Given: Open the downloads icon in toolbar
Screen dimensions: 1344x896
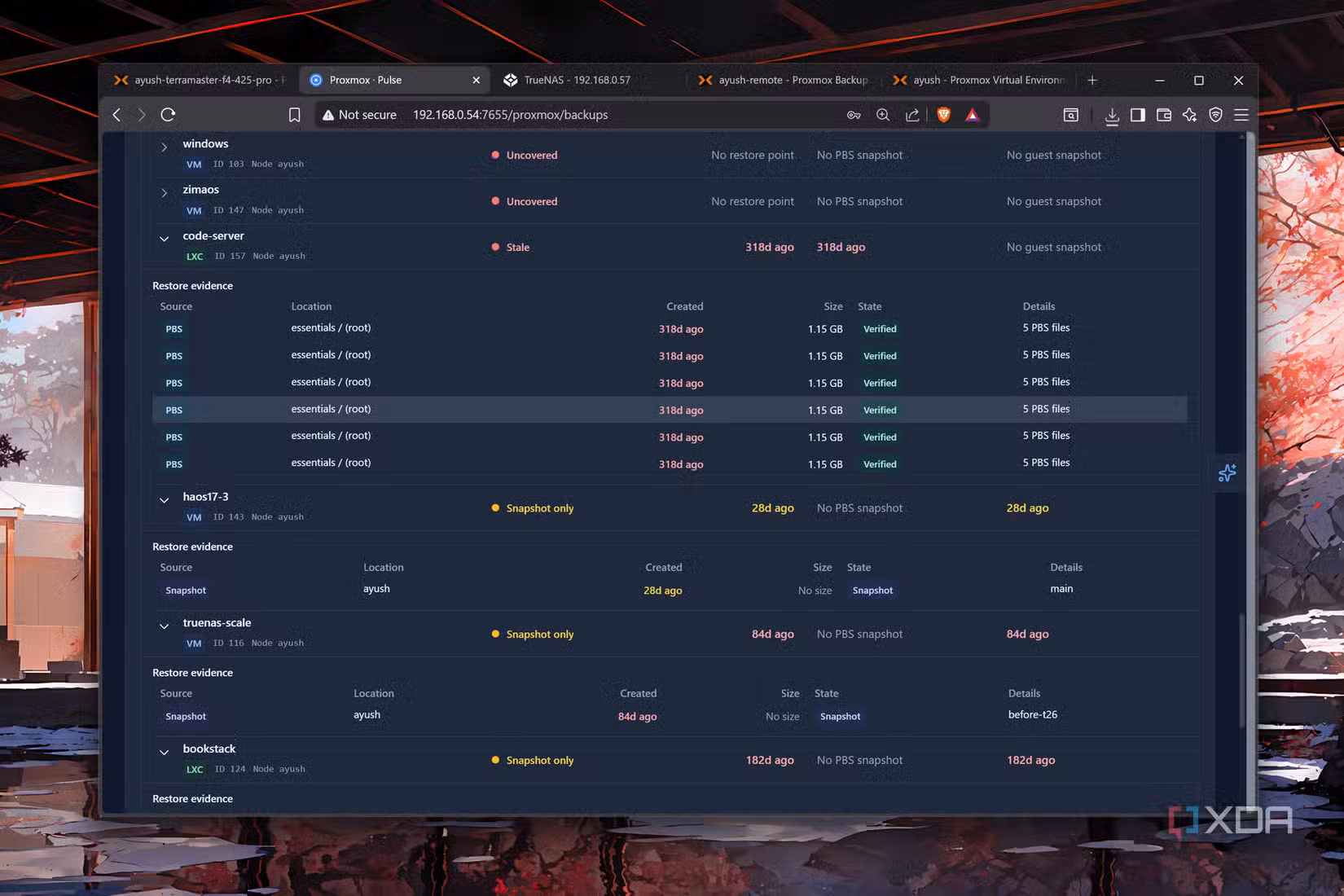Looking at the screenshot, I should (1111, 115).
